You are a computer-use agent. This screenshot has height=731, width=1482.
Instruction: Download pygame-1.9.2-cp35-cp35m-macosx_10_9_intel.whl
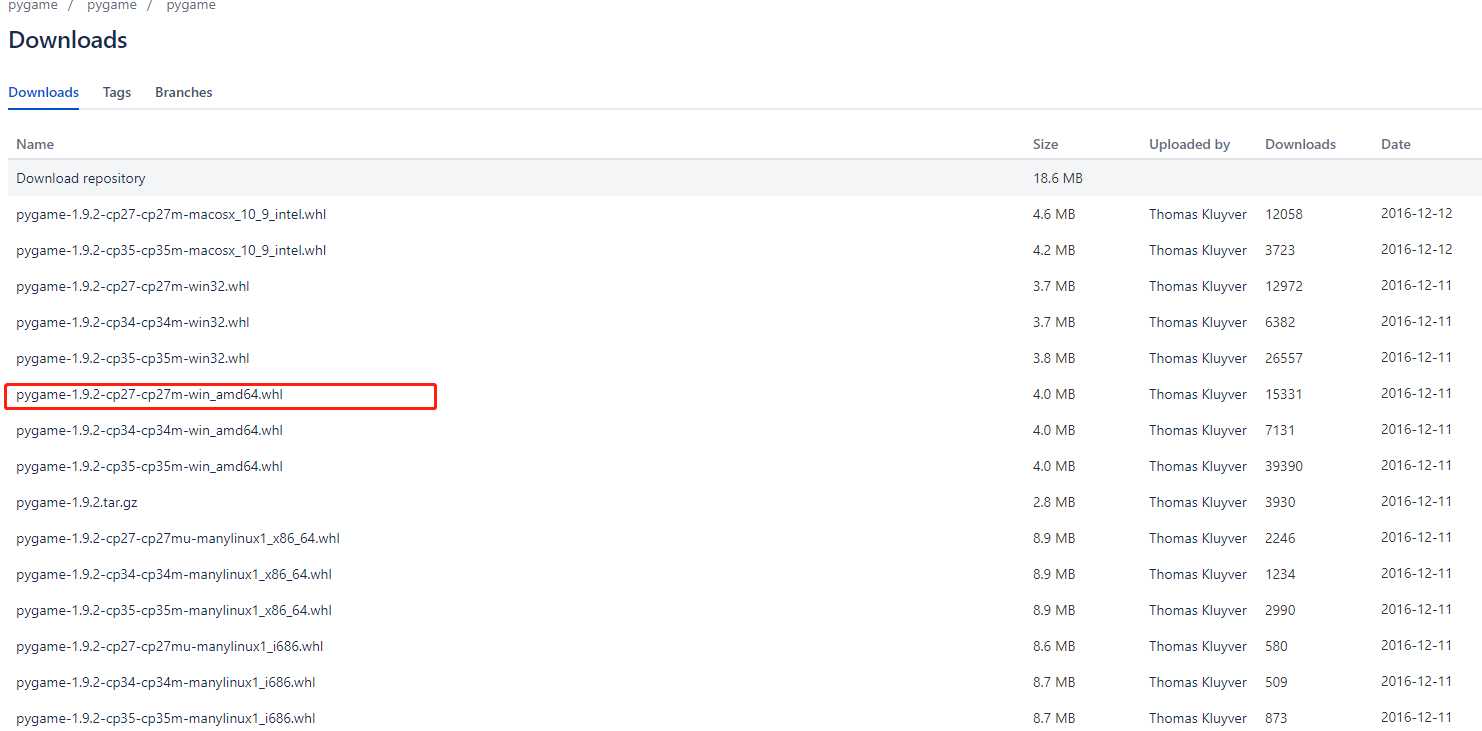point(171,250)
